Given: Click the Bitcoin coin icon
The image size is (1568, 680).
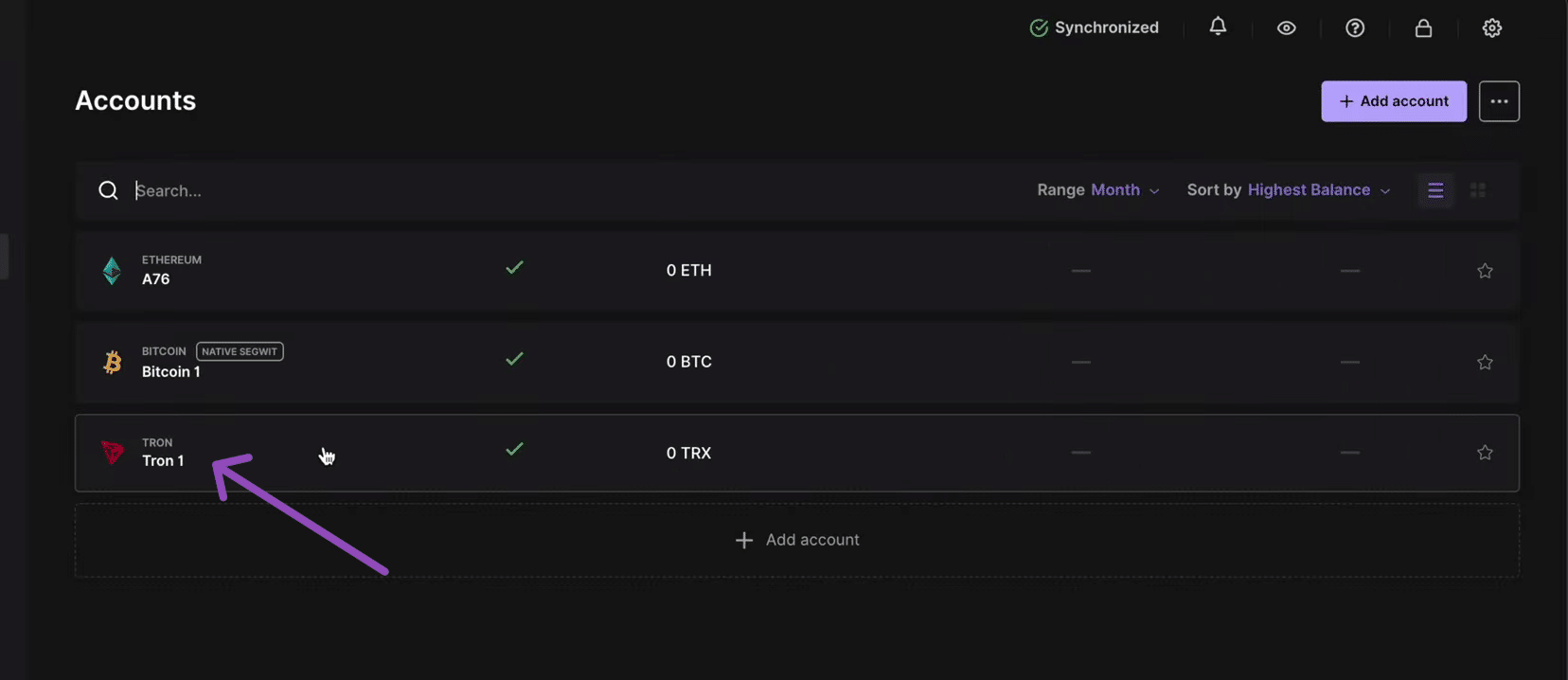Looking at the screenshot, I should pos(112,362).
